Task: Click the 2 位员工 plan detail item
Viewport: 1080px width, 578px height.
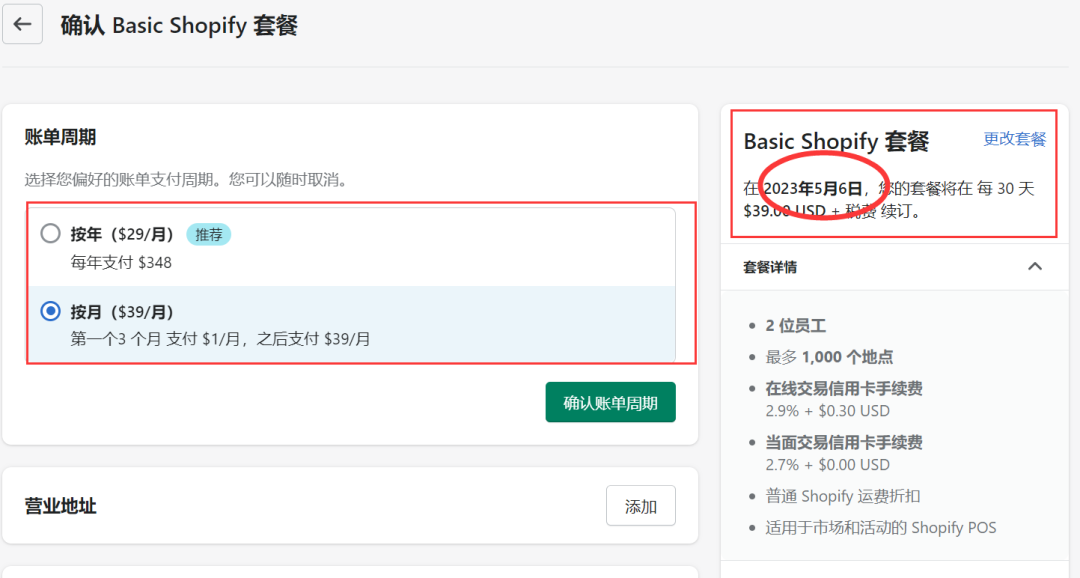Action: (796, 326)
